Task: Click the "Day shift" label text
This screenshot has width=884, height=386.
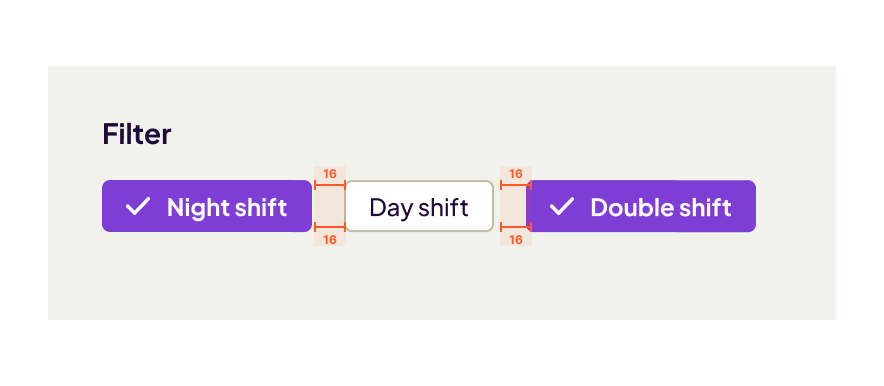Action: pos(419,207)
